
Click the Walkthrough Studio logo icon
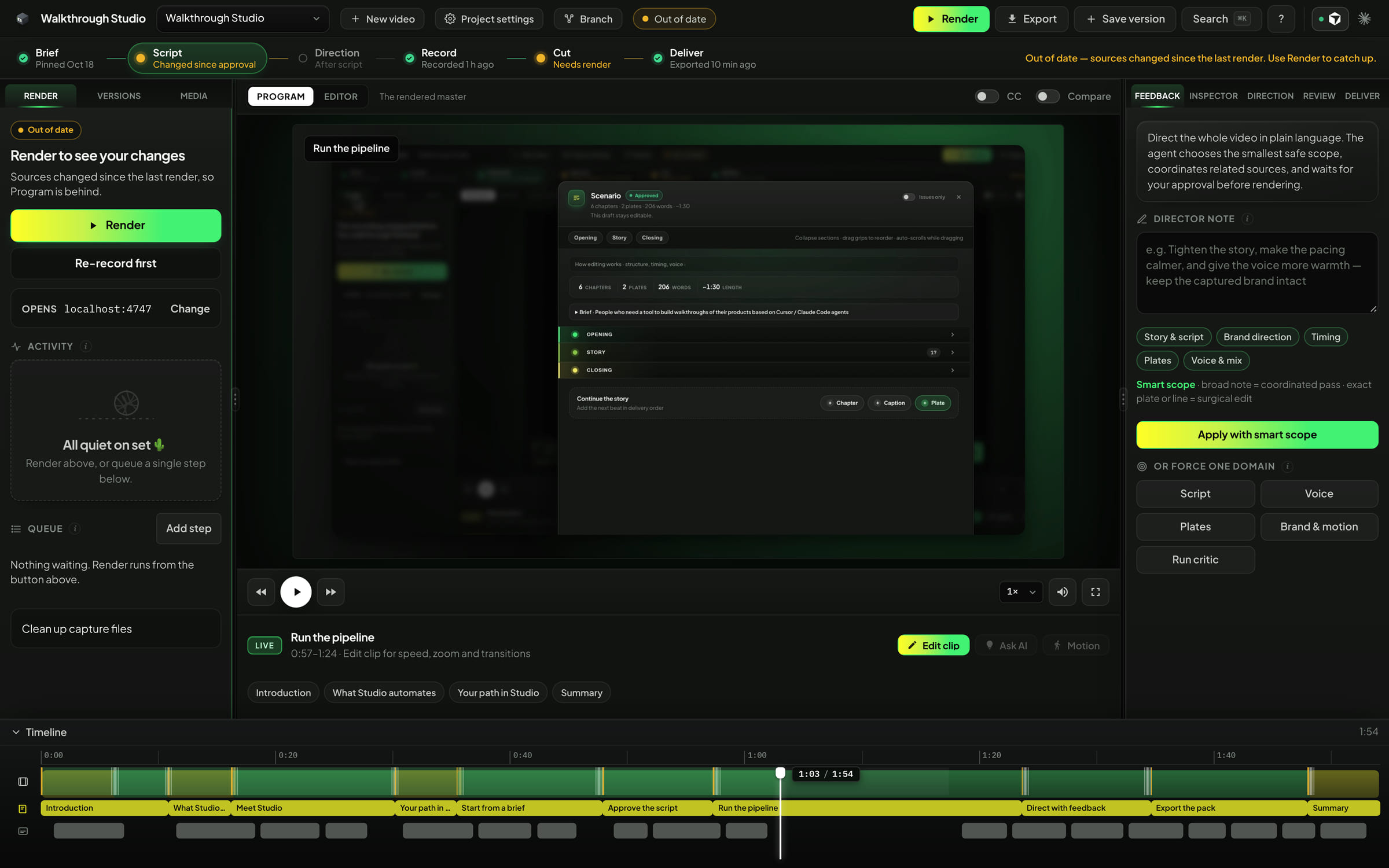click(x=22, y=19)
